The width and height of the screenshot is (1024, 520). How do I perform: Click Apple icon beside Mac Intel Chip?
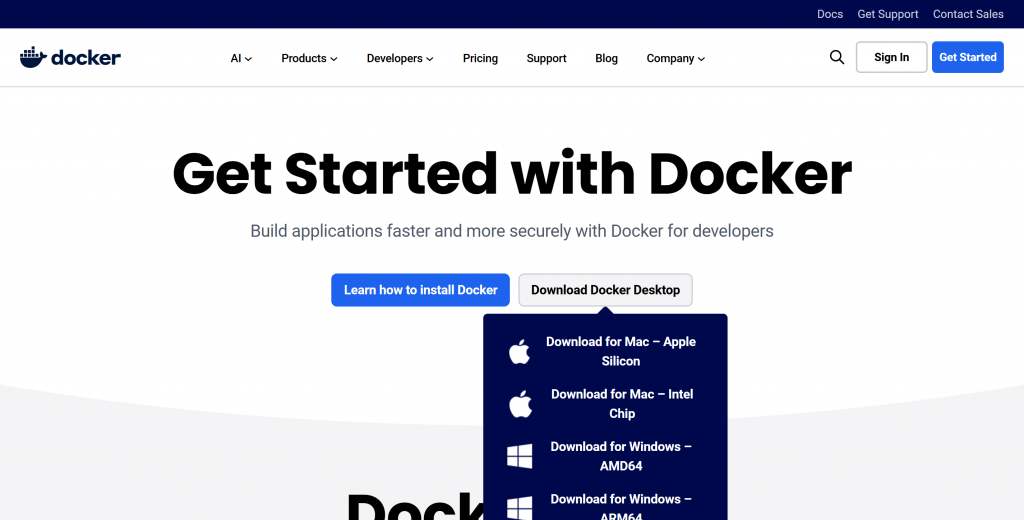click(520, 404)
